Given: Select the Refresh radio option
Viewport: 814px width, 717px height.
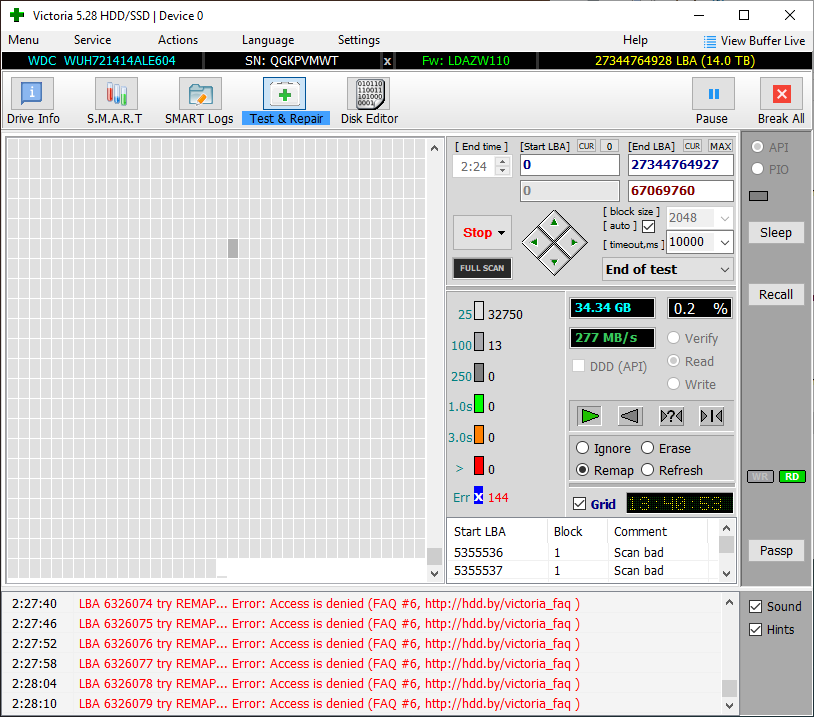Looking at the screenshot, I should [647, 470].
